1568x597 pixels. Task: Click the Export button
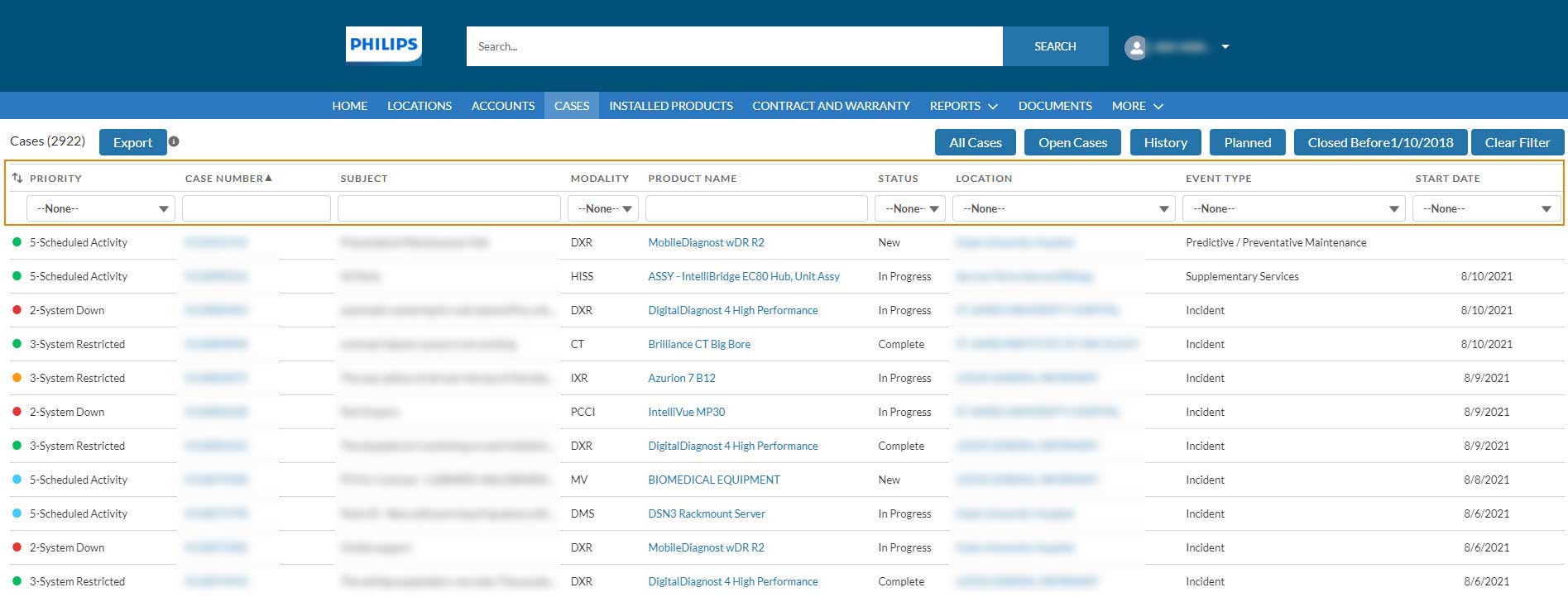coord(132,142)
